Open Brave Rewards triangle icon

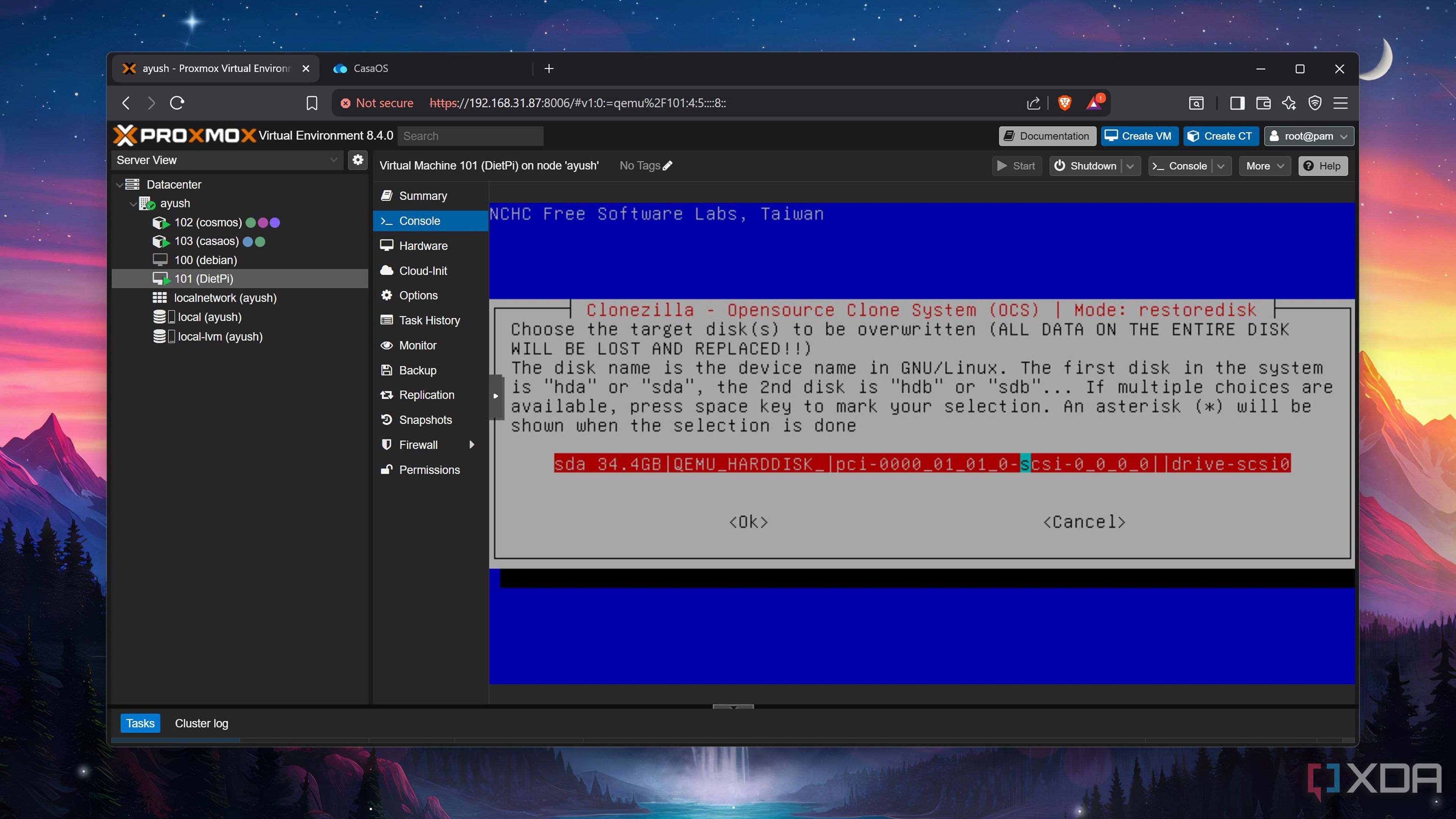click(x=1095, y=102)
